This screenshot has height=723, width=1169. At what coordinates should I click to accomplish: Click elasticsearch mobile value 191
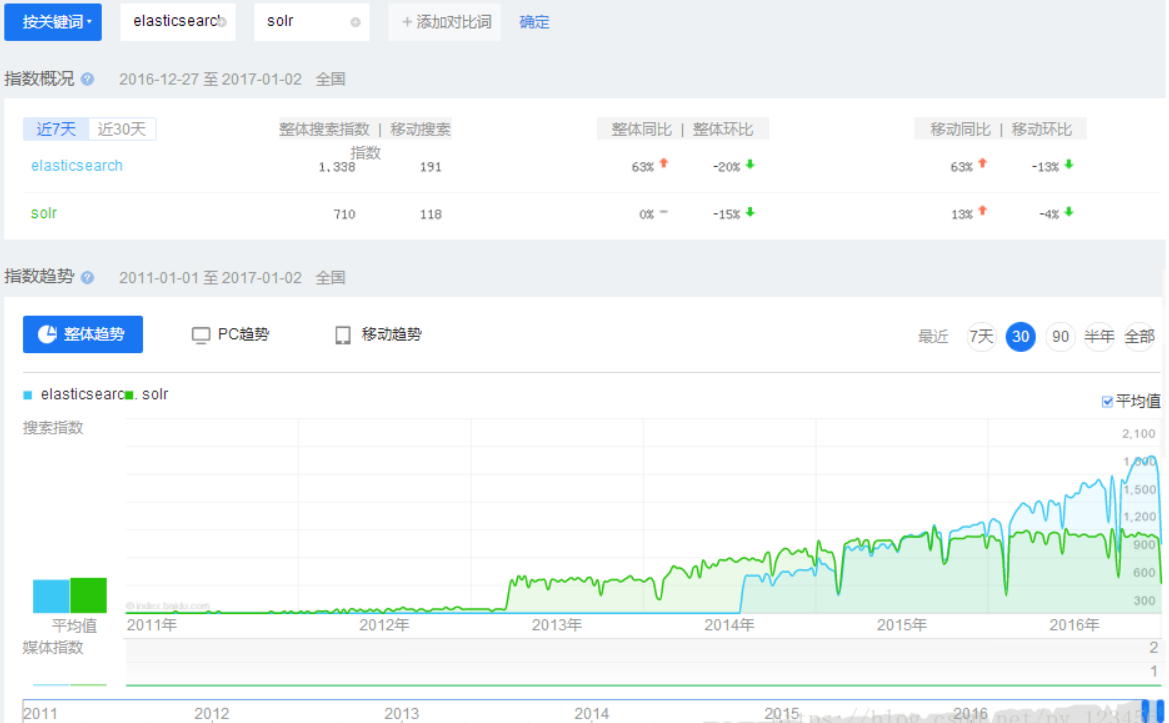click(431, 167)
